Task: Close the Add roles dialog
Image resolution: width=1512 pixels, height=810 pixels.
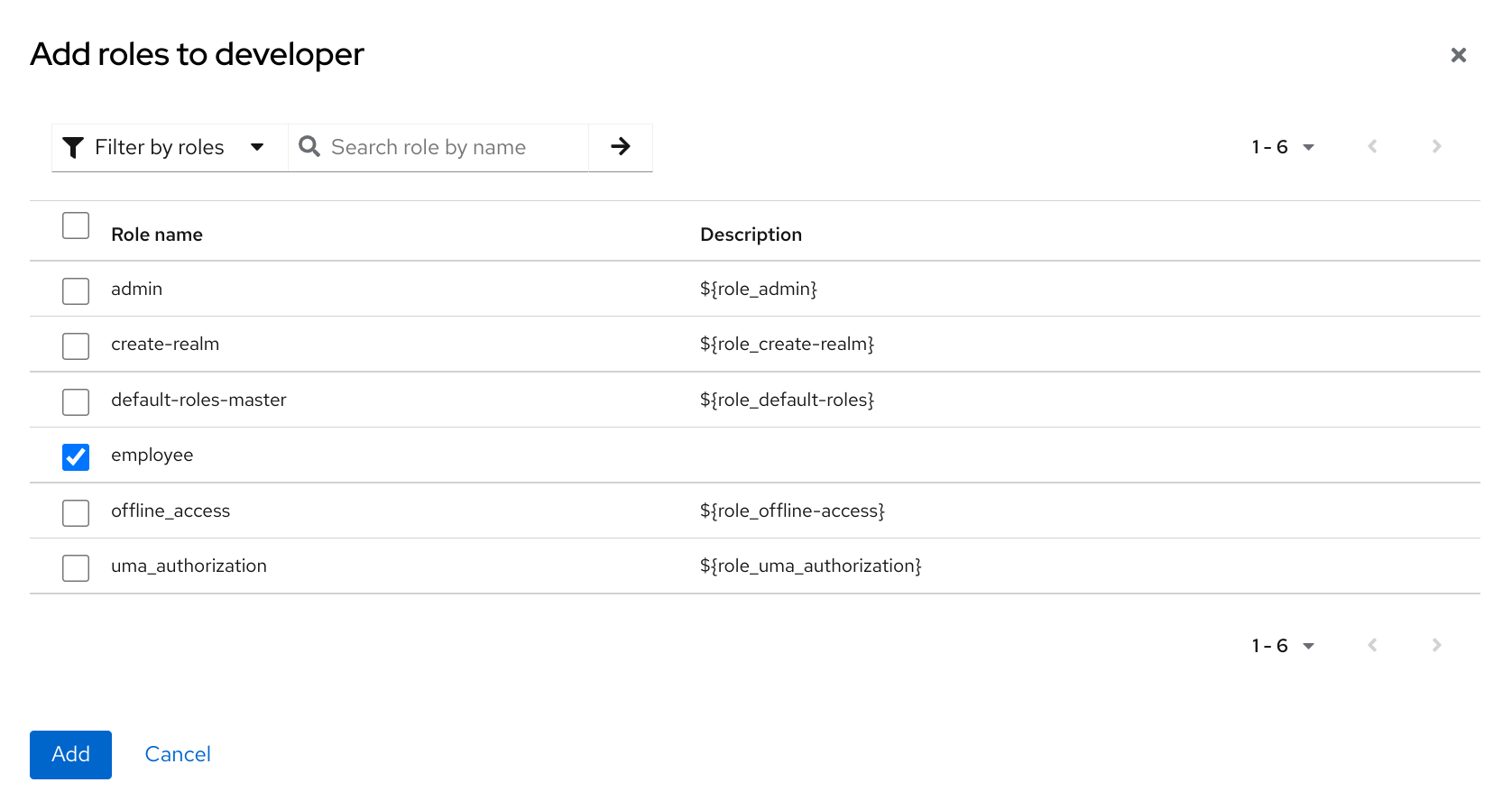Action: click(1458, 56)
